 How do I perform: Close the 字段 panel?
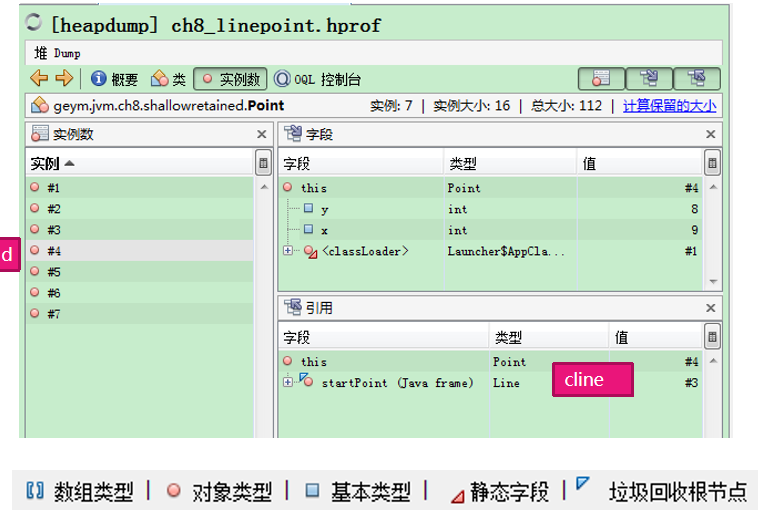(710, 134)
